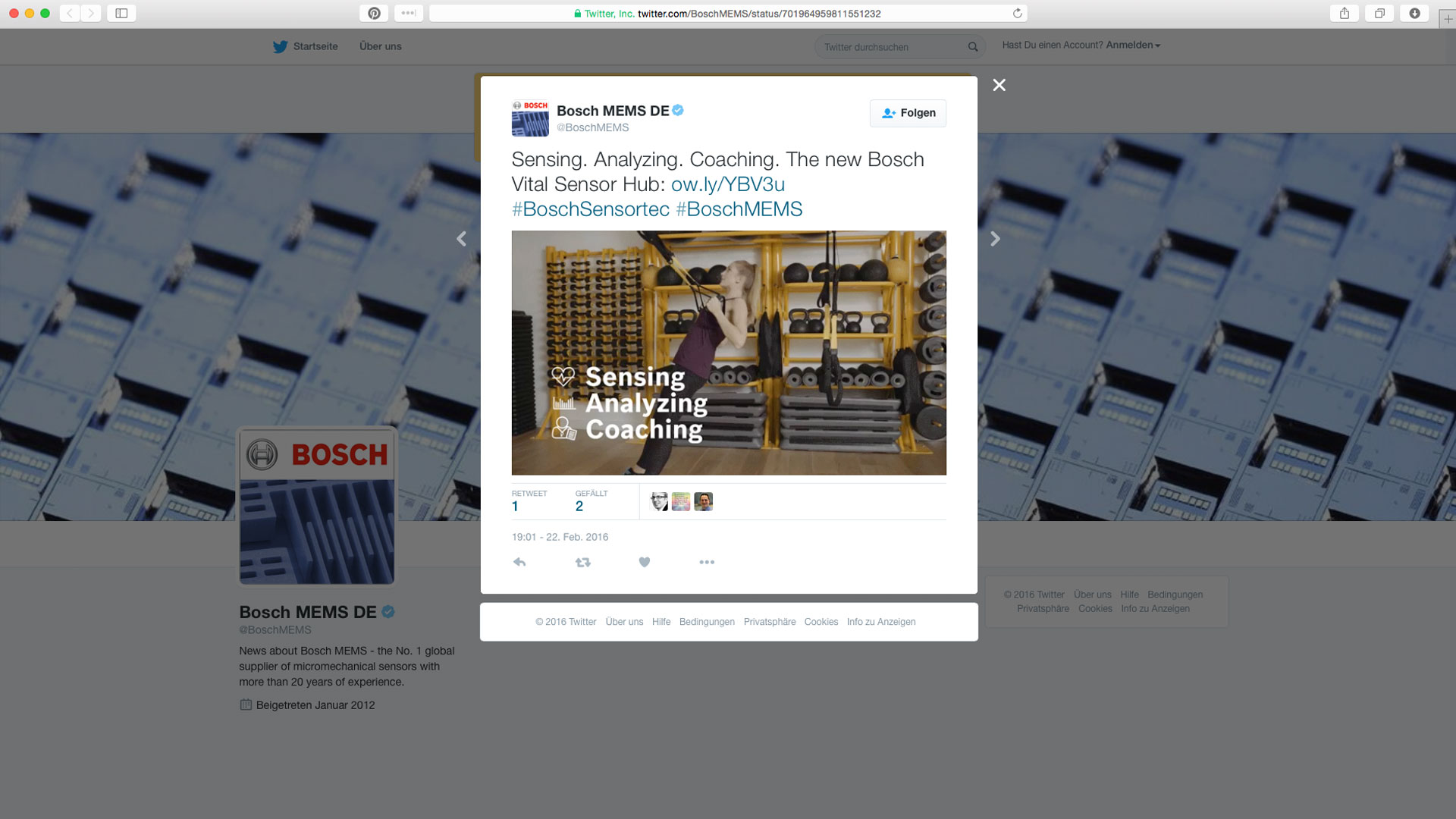Click the retweet icon under the tweet
Image resolution: width=1456 pixels, height=819 pixels.
coord(582,562)
